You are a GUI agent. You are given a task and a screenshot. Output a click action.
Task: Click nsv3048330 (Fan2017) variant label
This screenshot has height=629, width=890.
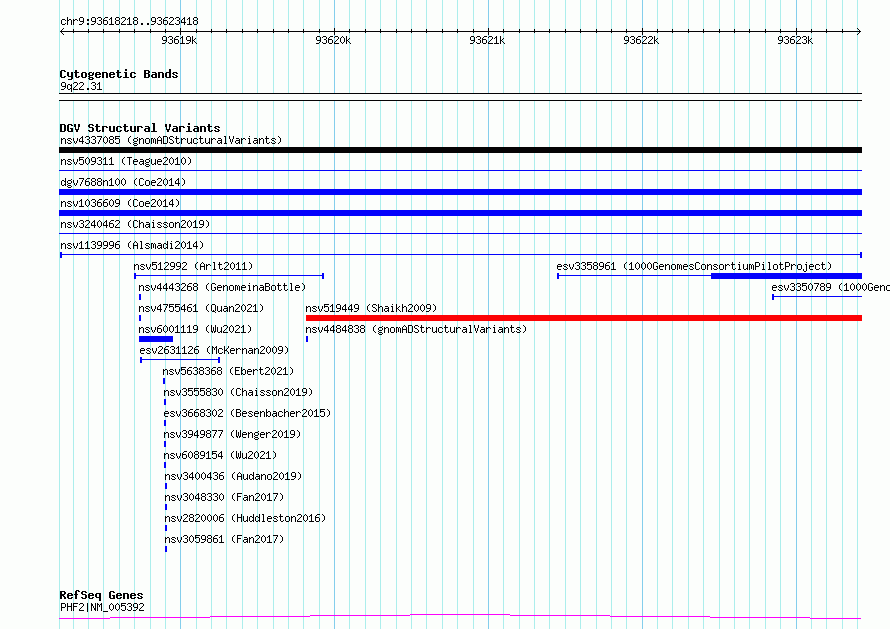(x=224, y=497)
